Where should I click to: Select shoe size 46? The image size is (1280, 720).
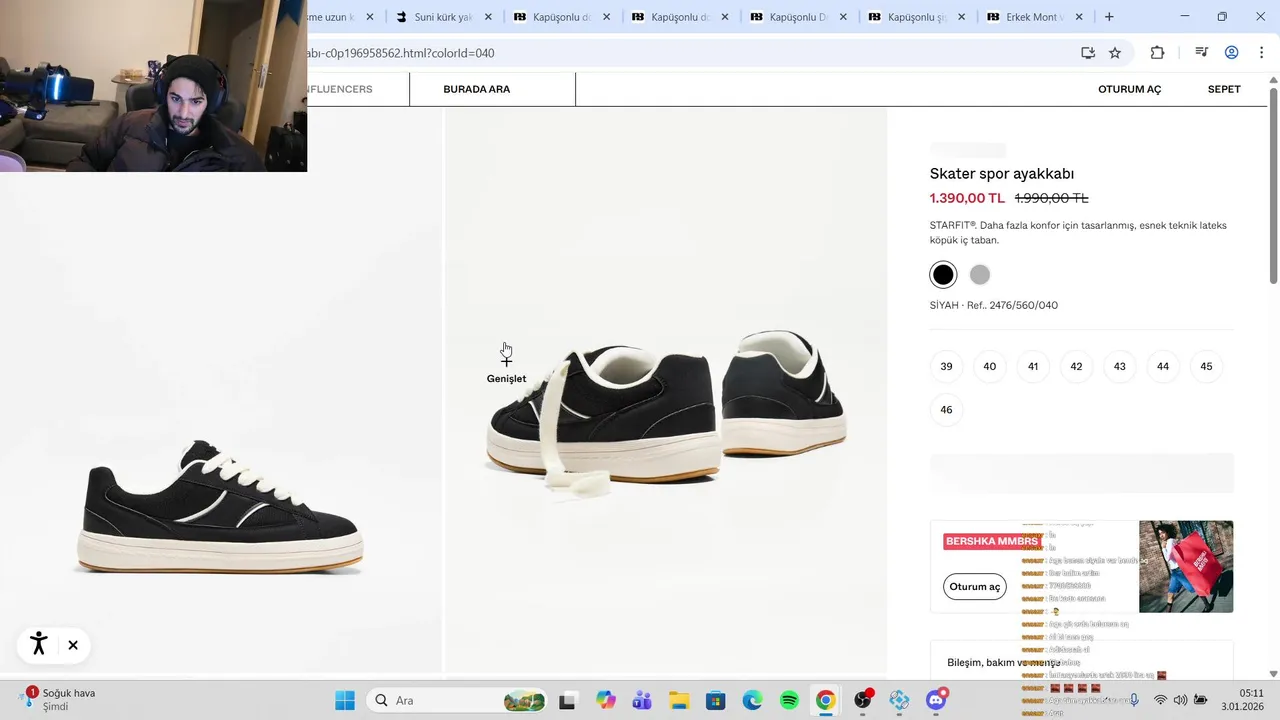click(x=946, y=409)
